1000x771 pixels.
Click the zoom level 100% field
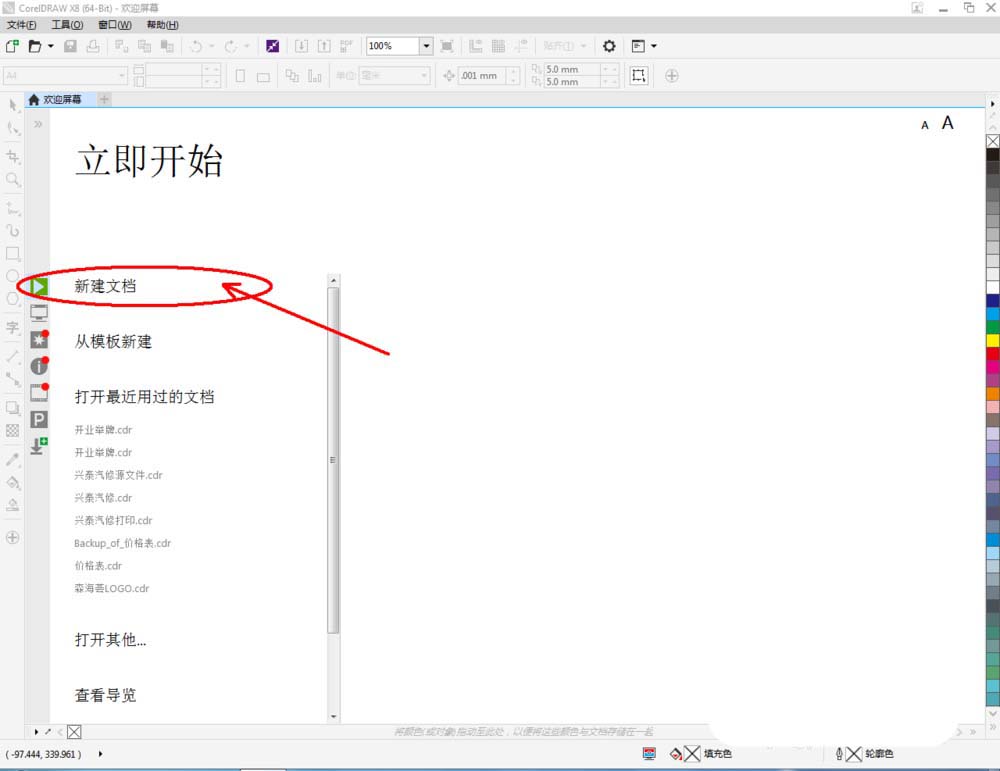tap(393, 46)
